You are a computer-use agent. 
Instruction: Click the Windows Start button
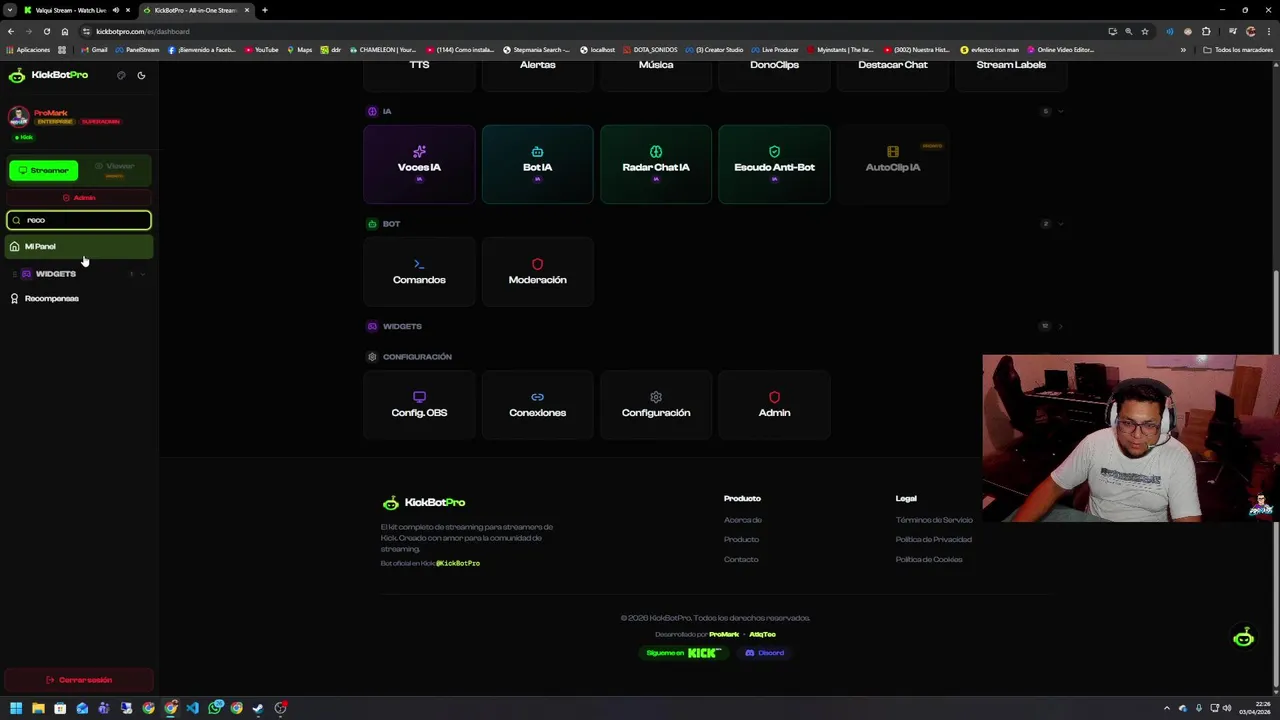[16, 708]
